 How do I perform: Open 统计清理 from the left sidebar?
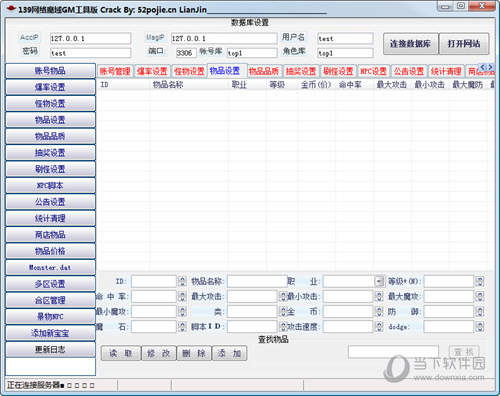(x=50, y=218)
